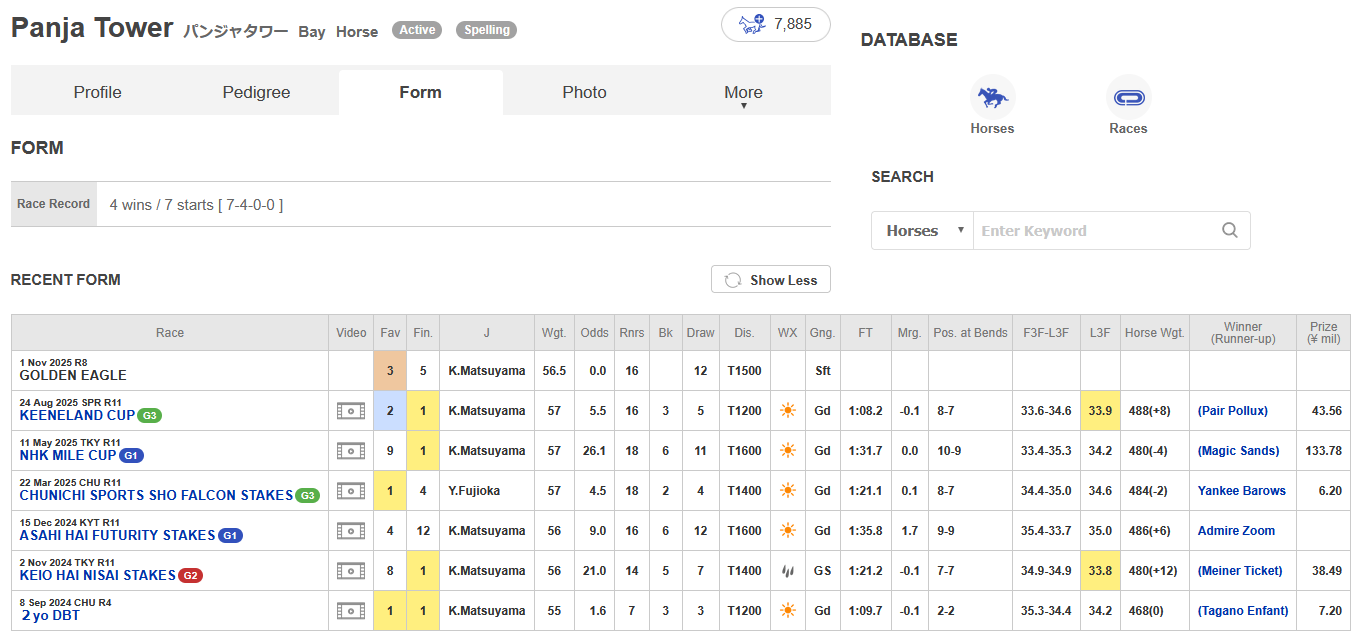Open the Tagano Enfant horse link
The height and width of the screenshot is (641, 1366).
click(x=1242, y=611)
